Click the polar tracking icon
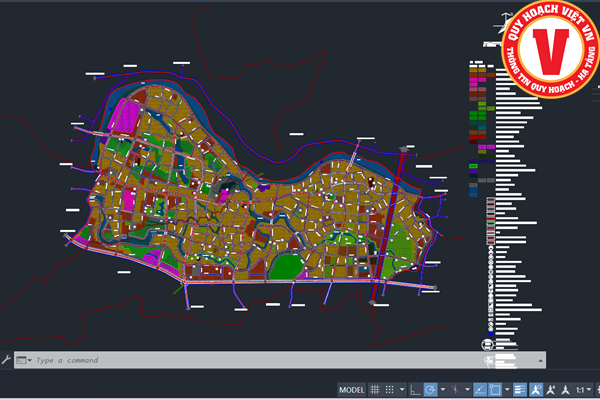The width and height of the screenshot is (600, 400). click(x=431, y=390)
